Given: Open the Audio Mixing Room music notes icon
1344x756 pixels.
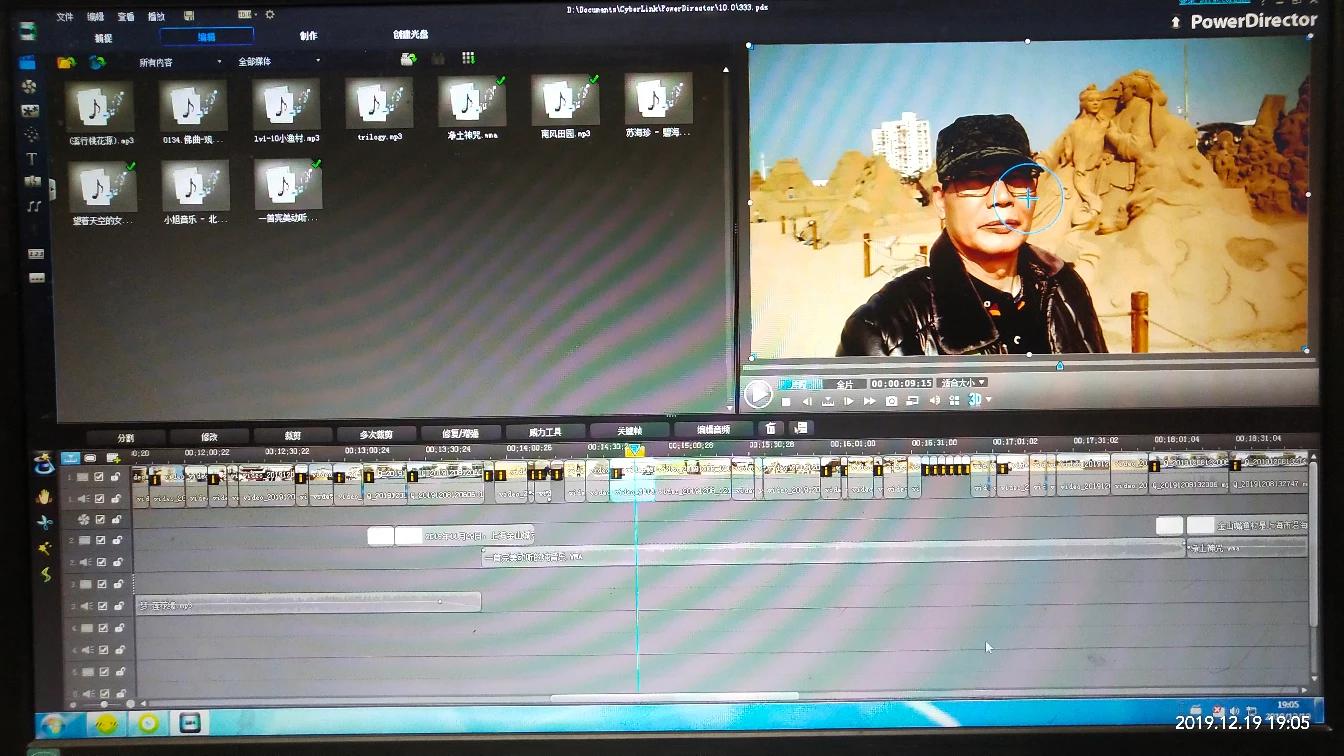Looking at the screenshot, I should pos(34,206).
